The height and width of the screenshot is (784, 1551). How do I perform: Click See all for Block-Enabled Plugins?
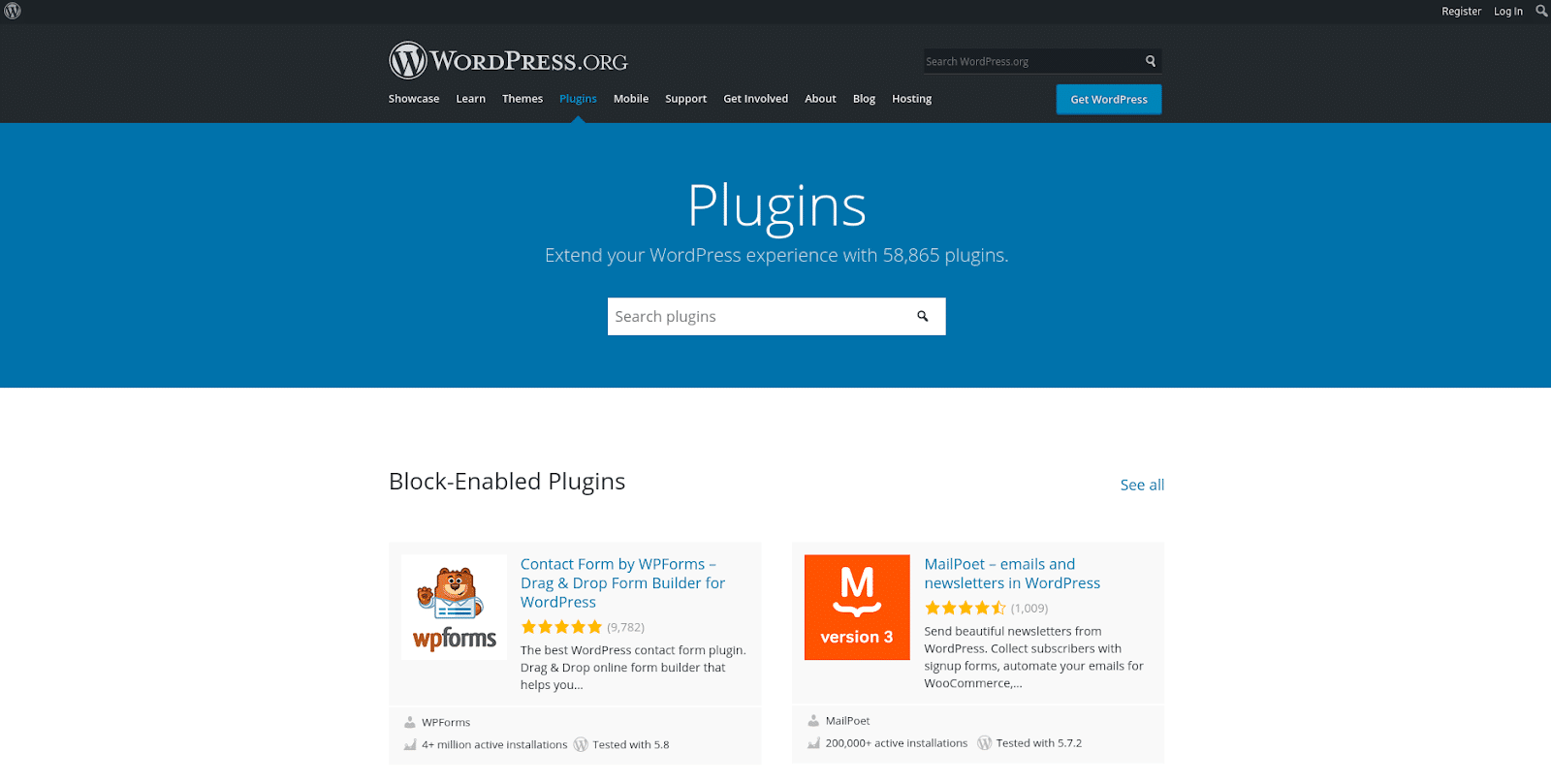(1142, 485)
